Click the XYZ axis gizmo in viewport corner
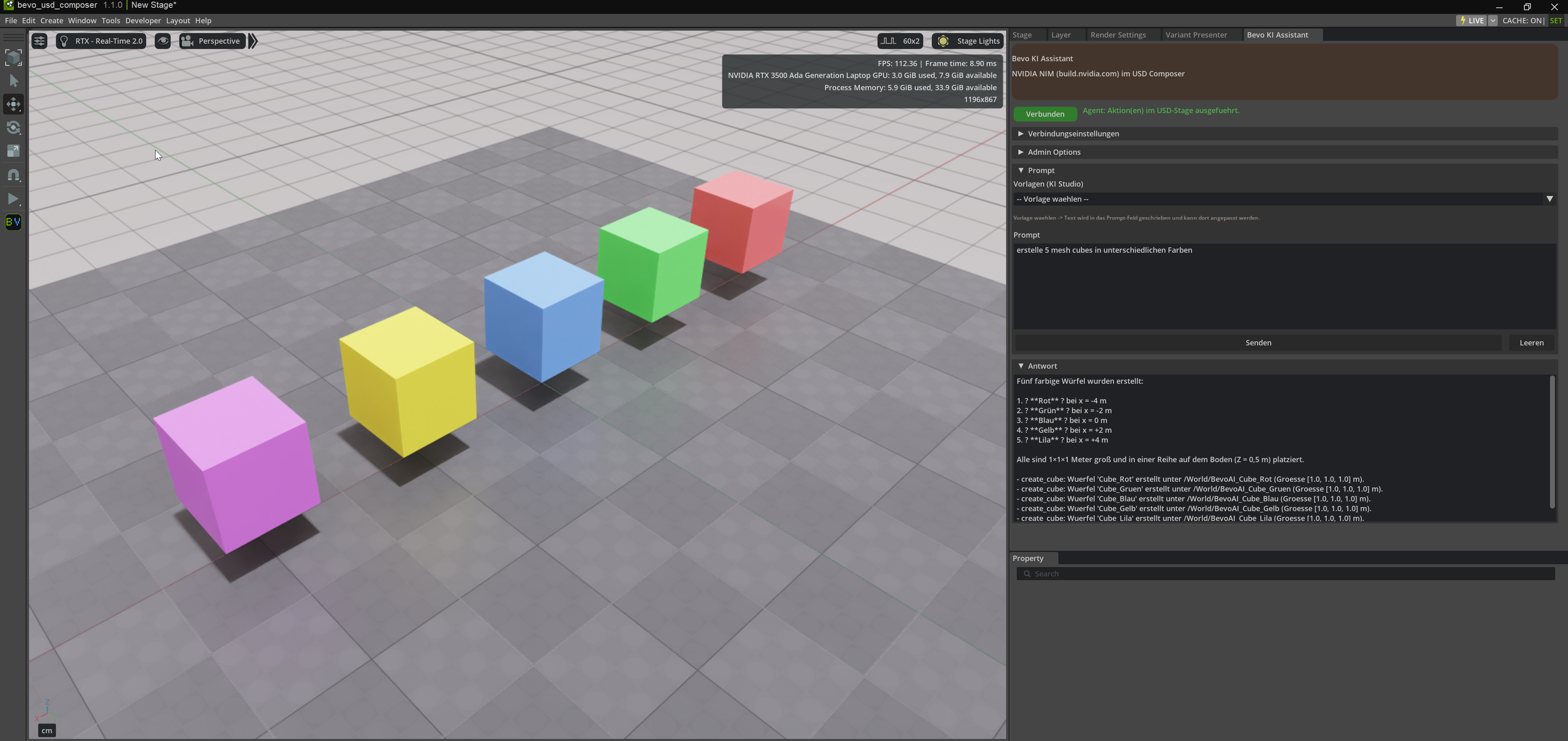This screenshot has width=1568, height=741. coord(46,710)
